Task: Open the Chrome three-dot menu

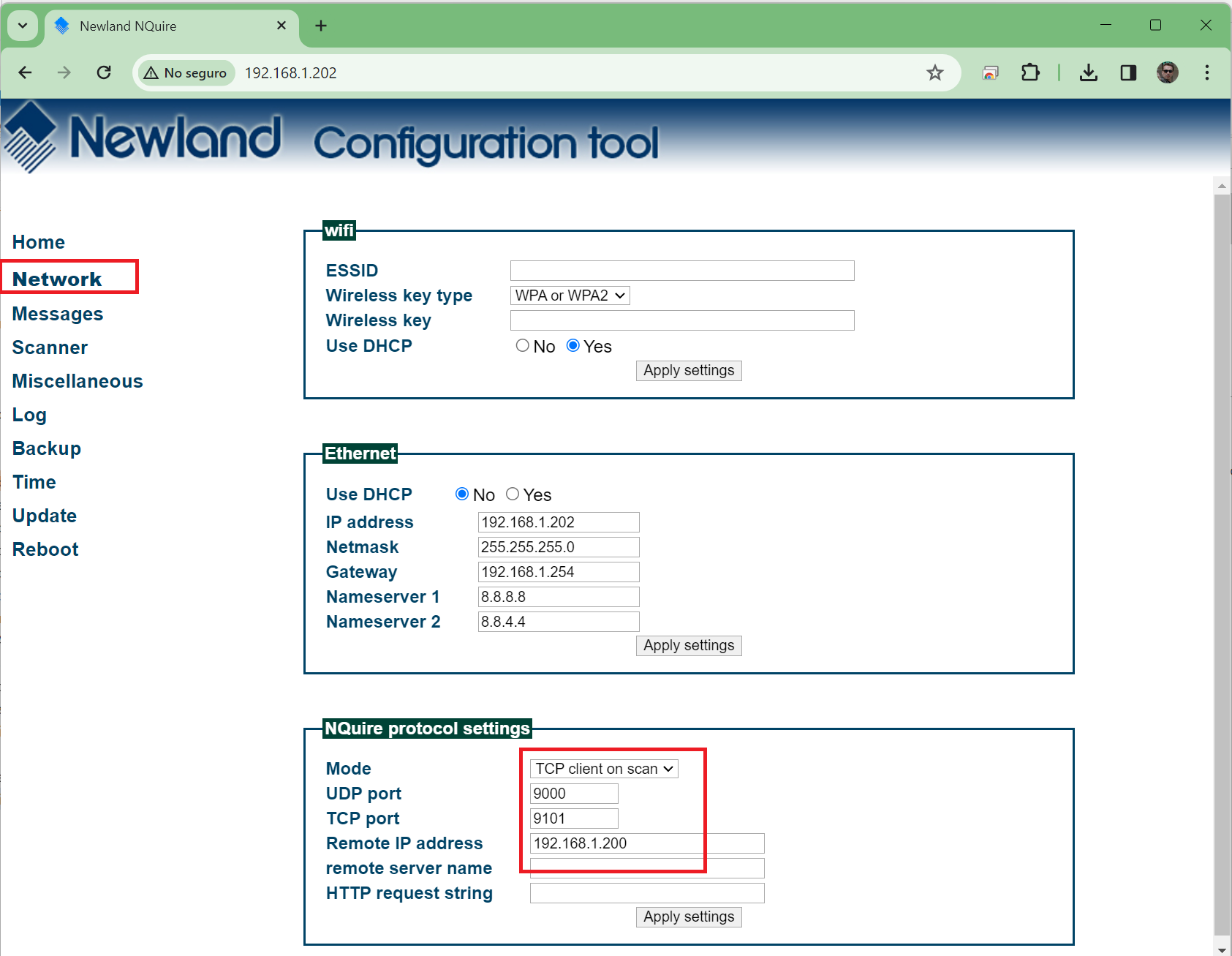Action: click(x=1206, y=72)
